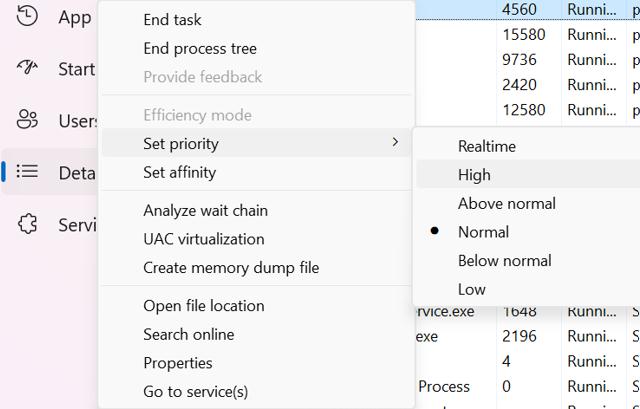Image resolution: width=640 pixels, height=409 pixels.
Task: Open Set affinity dialog
Action: [x=180, y=172]
